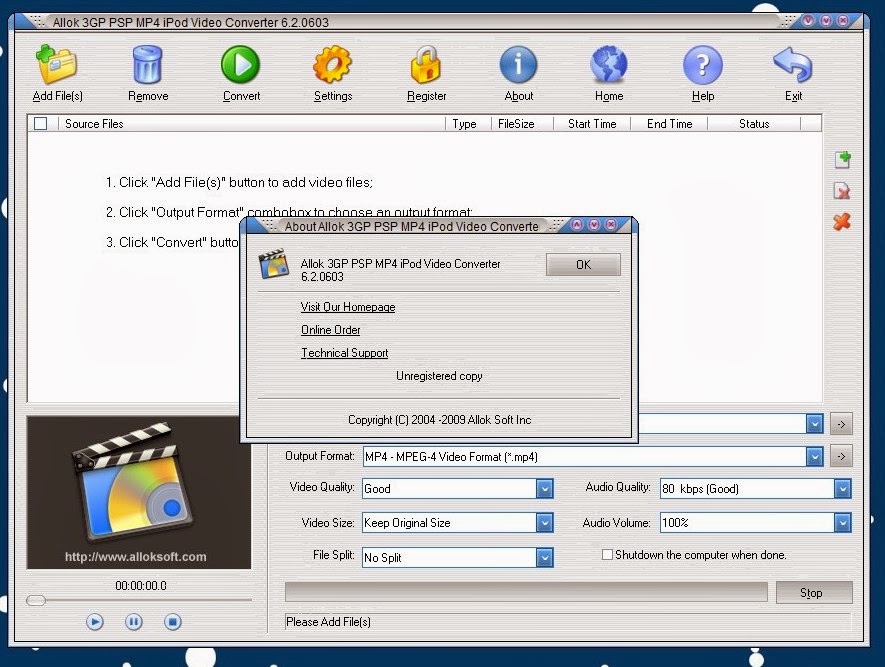Viewport: 885px width, 667px height.
Task: Click the End Time column header
Action: point(669,124)
